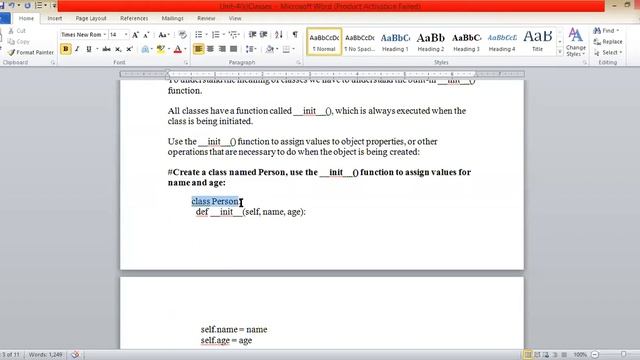Click the Sort icon

(x=279, y=34)
